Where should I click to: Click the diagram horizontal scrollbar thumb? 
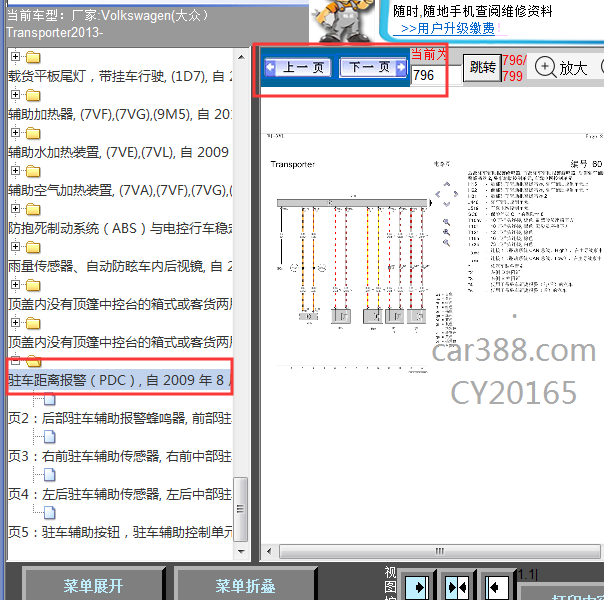coord(440,551)
